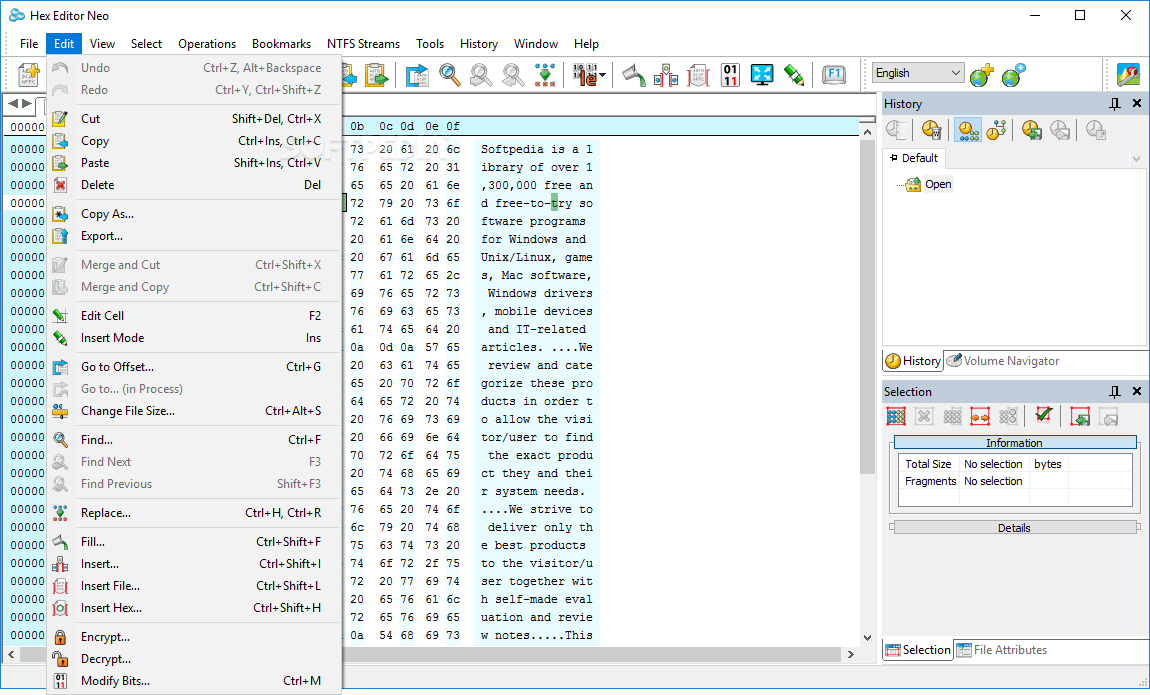
Task: Open the English language dropdown
Action: pyautogui.click(x=918, y=73)
